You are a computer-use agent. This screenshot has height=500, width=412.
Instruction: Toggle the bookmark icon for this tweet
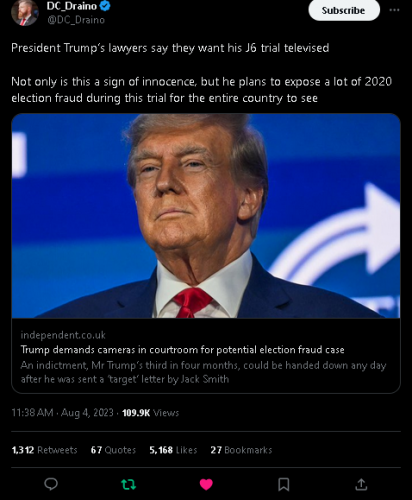(284, 484)
